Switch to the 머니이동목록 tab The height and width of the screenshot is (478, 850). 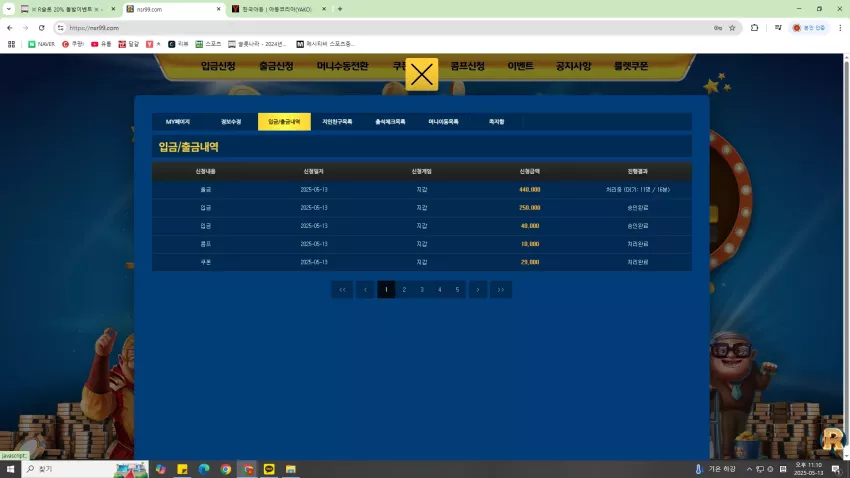coord(443,122)
